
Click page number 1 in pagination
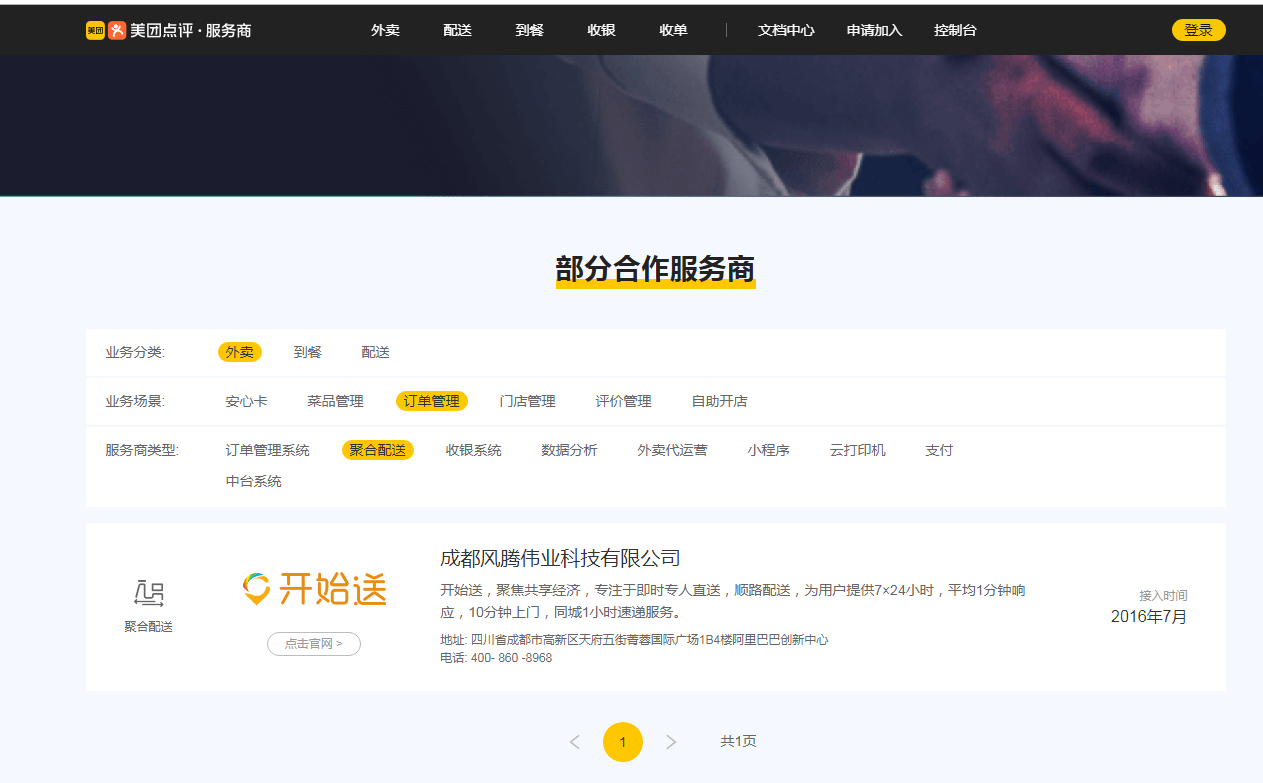pyautogui.click(x=622, y=742)
